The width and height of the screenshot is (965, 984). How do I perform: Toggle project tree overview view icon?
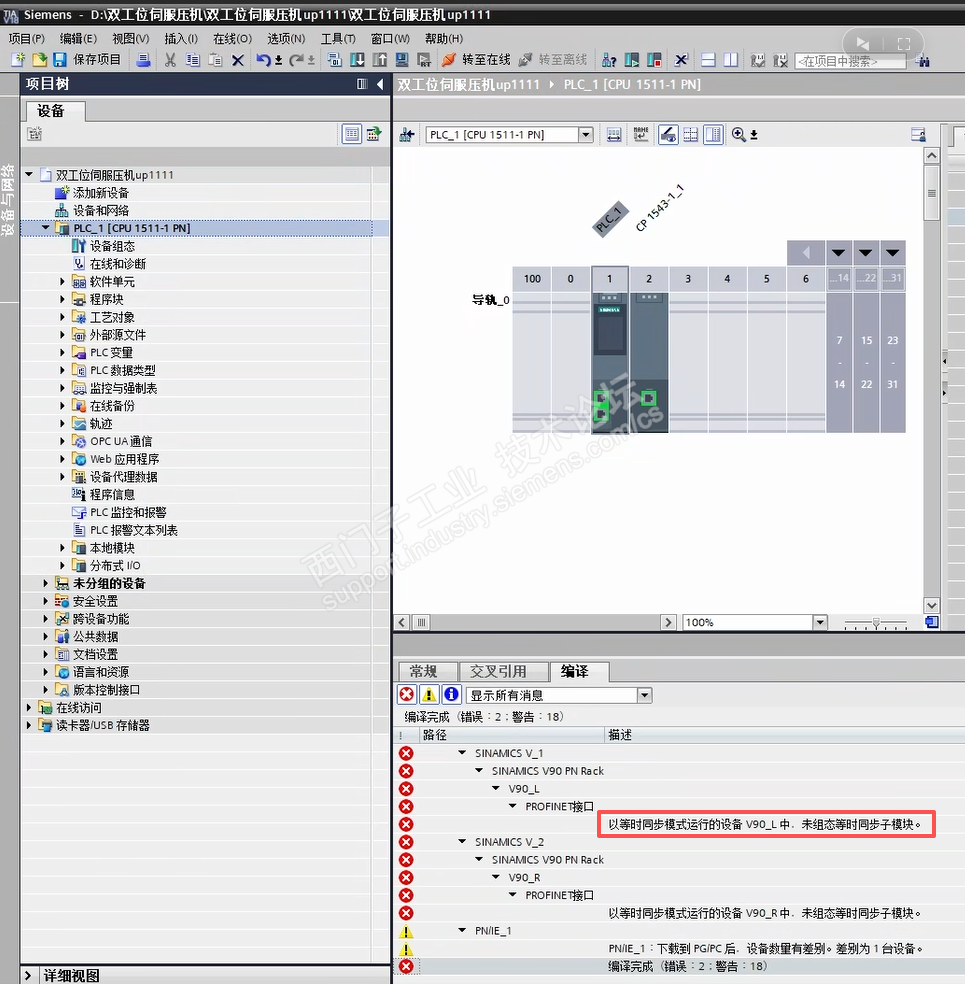[x=351, y=134]
